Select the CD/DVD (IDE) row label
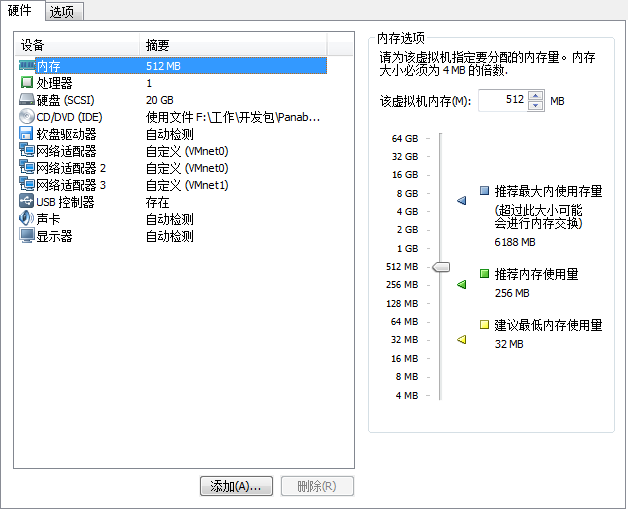Screen dimensions: 628x510 click(69, 117)
